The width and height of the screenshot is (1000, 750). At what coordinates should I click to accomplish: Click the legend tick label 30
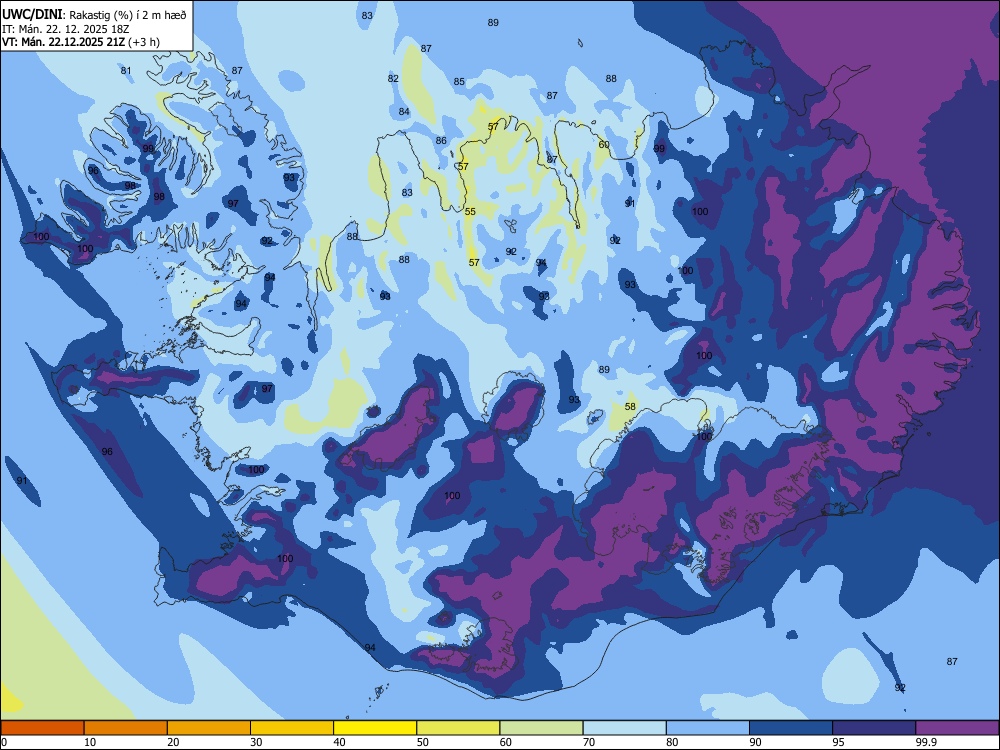click(256, 742)
